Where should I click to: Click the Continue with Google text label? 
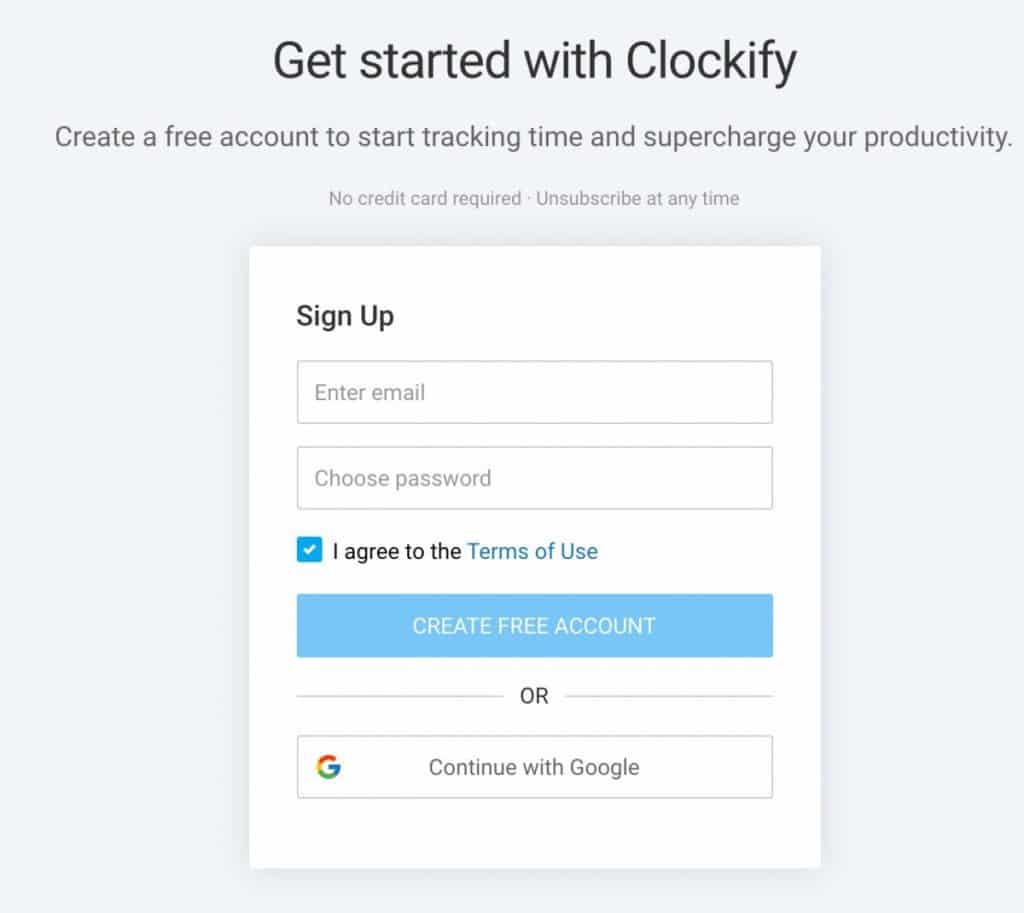pyautogui.click(x=534, y=767)
